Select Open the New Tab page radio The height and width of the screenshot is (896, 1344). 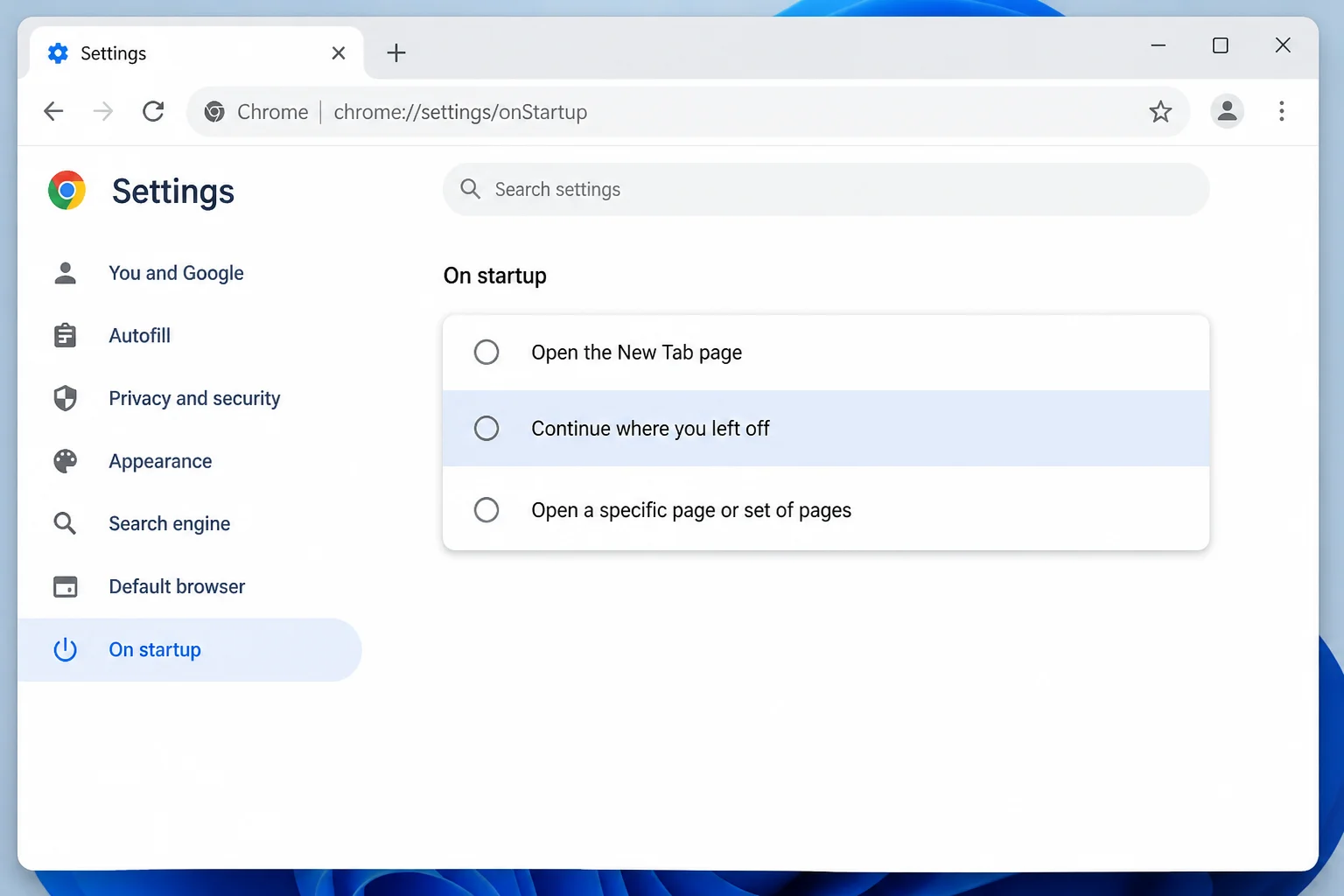click(x=486, y=352)
